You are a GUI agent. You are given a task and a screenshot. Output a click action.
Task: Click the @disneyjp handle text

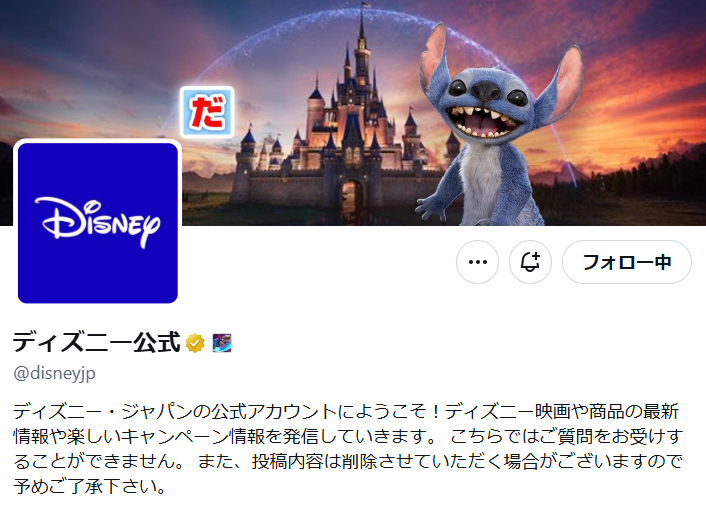pos(54,373)
